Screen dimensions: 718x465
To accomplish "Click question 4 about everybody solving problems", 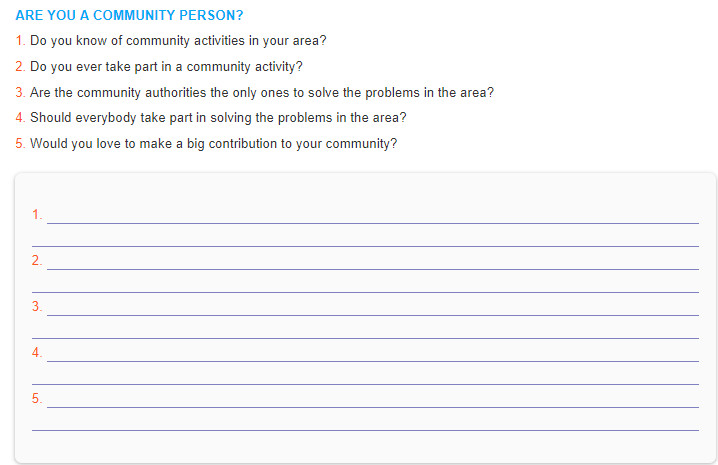I will click(x=218, y=118).
